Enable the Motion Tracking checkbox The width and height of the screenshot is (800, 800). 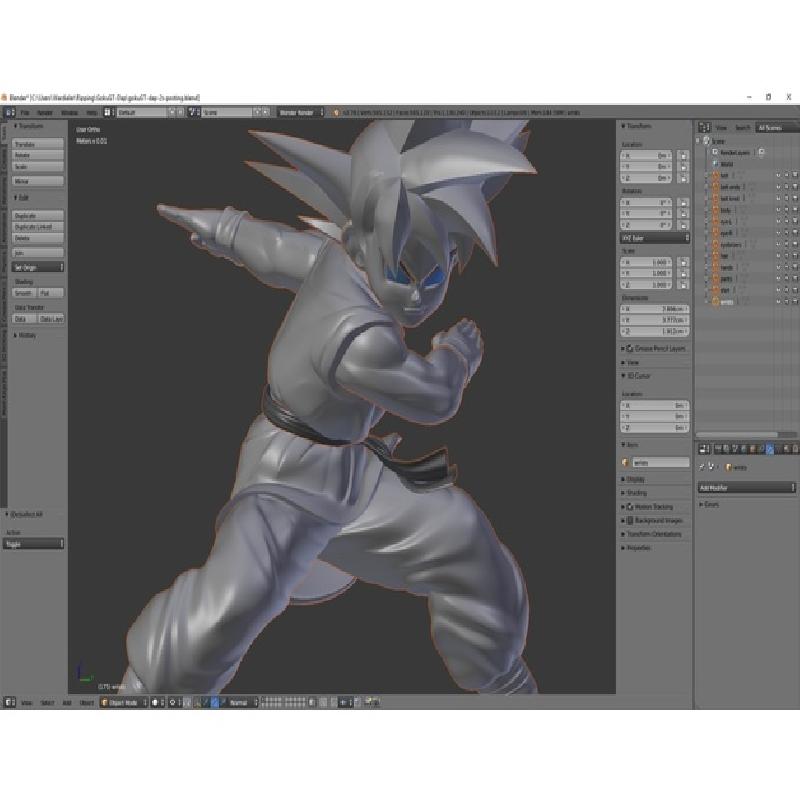[630, 507]
